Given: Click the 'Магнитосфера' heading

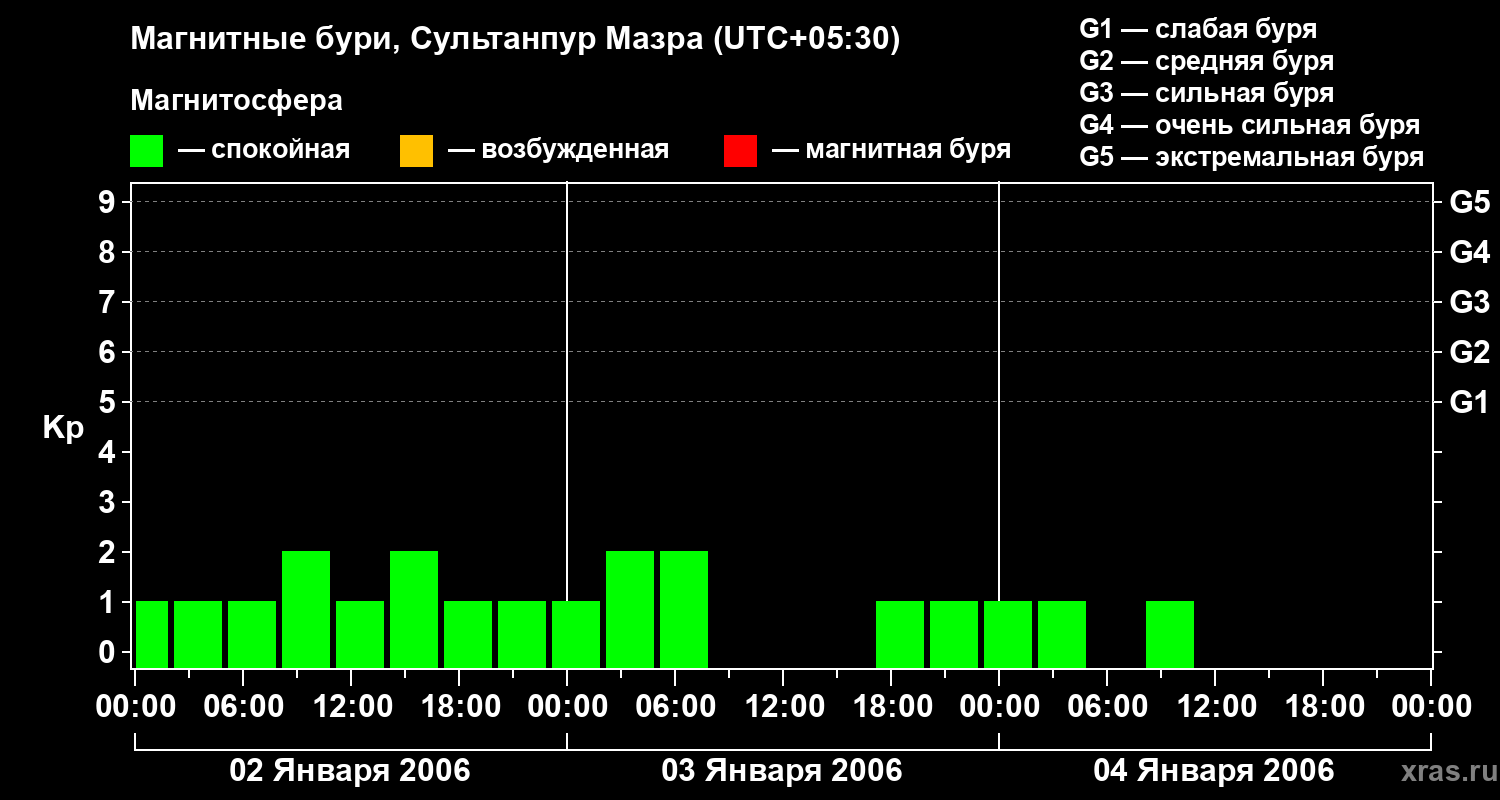Looking at the screenshot, I should tap(236, 101).
